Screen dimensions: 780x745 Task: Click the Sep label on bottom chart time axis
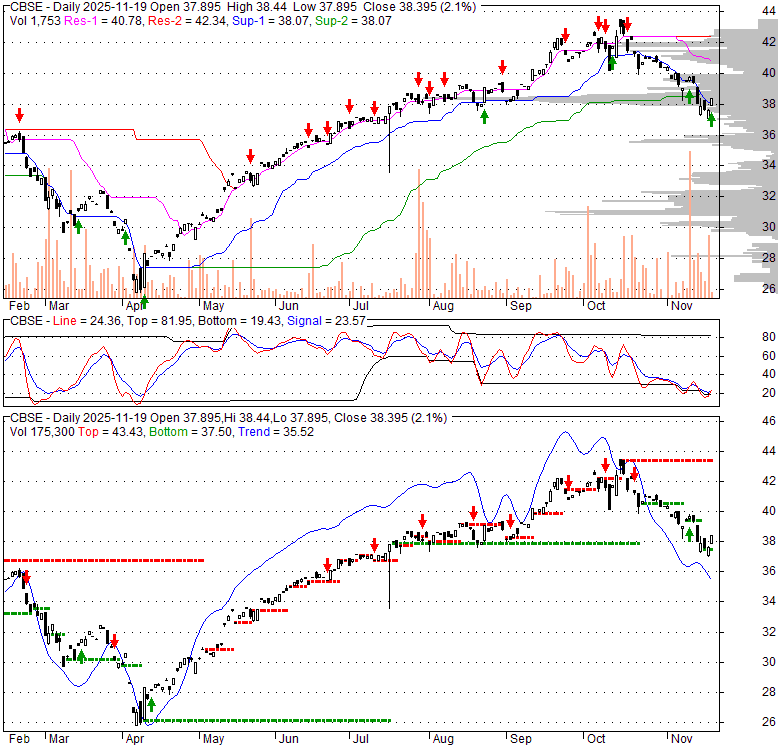click(x=521, y=739)
